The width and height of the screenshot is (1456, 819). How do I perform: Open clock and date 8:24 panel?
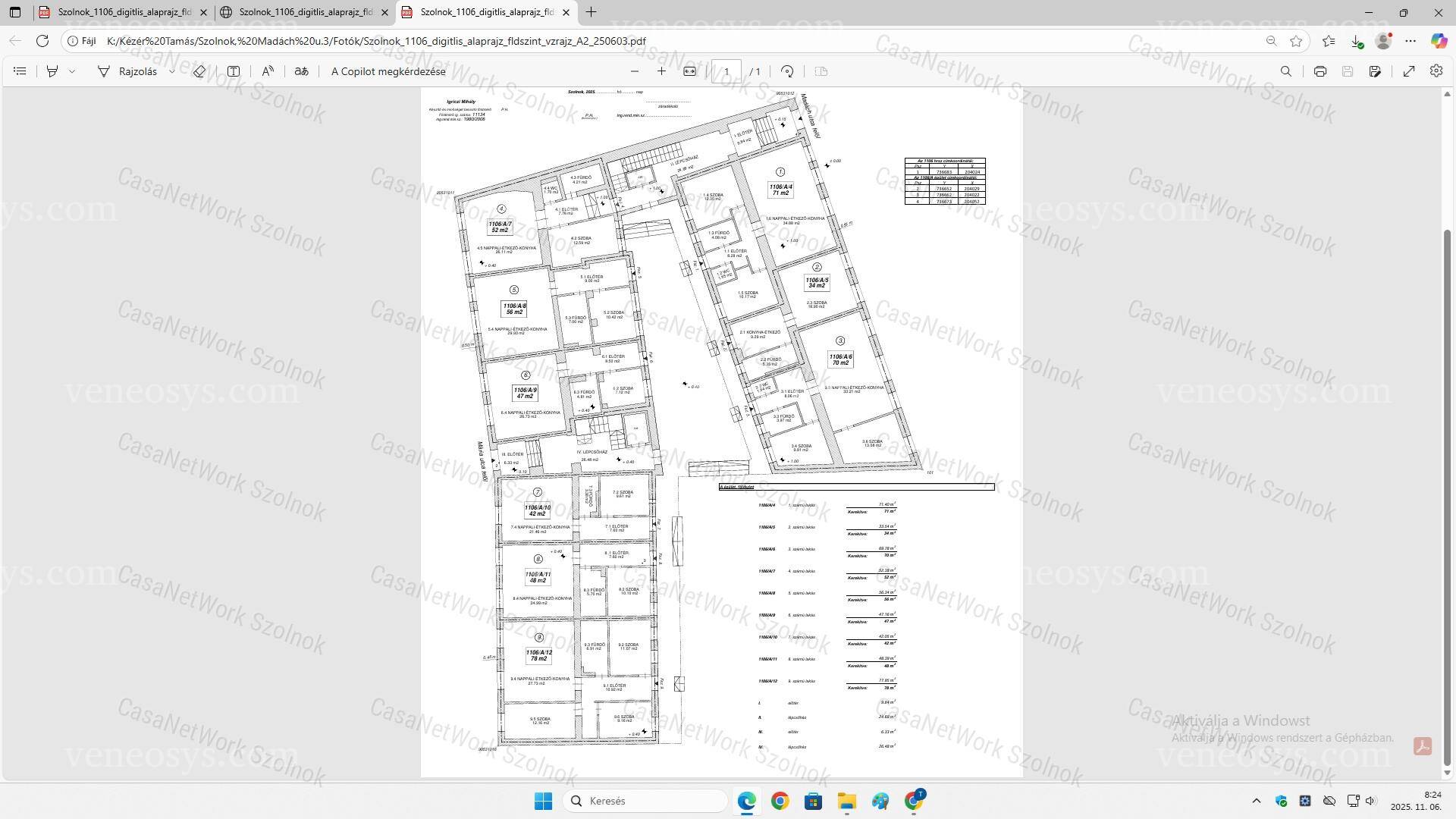click(x=1417, y=801)
